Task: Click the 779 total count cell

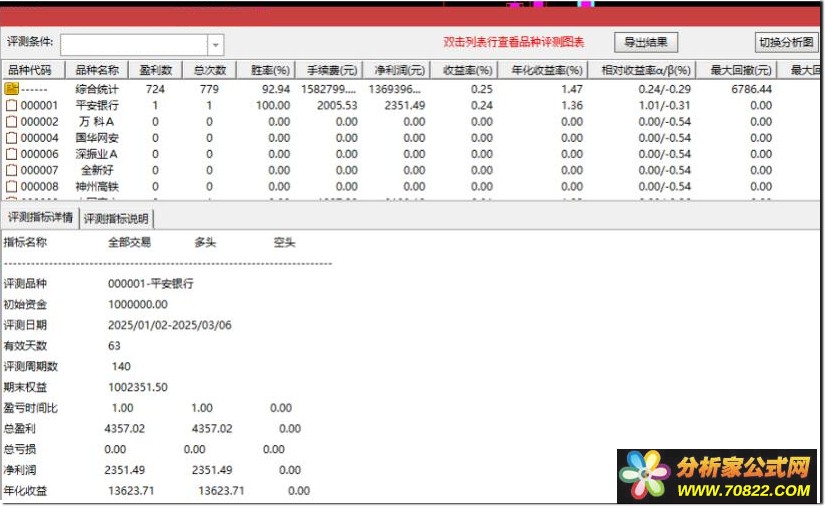Action: 209,89
